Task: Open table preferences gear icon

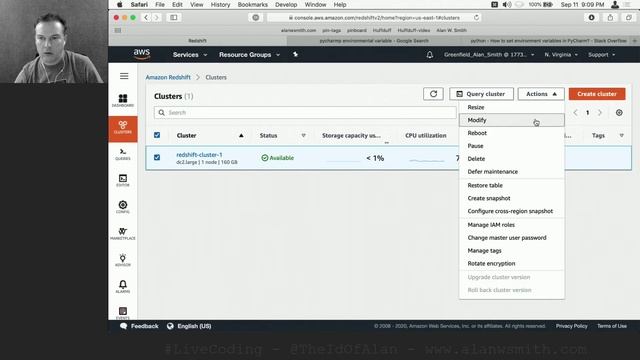Action: pyautogui.click(x=619, y=113)
